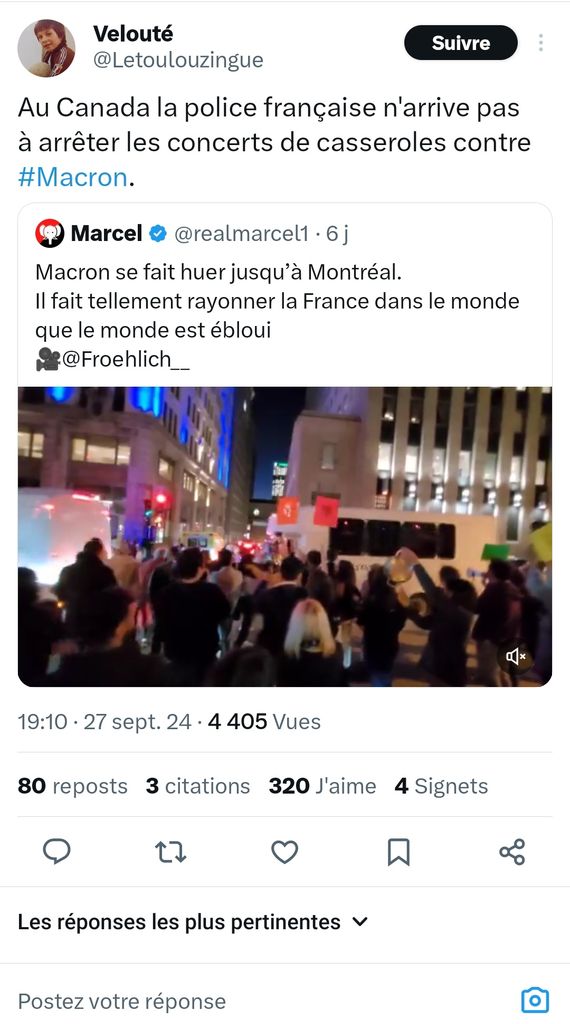Tap the reply speech bubble icon
Viewport: 570px width, 1024px height.
(x=57, y=852)
